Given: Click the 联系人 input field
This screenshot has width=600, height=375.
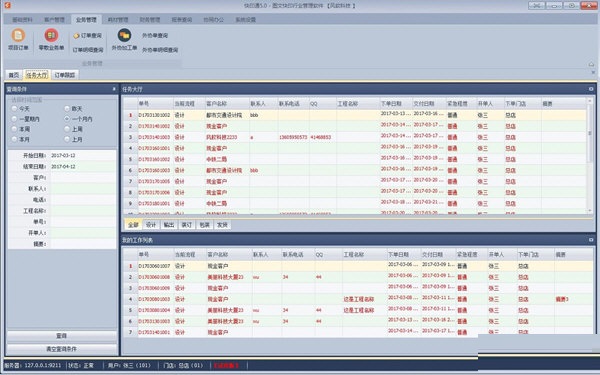Looking at the screenshot, I should click(83, 189).
